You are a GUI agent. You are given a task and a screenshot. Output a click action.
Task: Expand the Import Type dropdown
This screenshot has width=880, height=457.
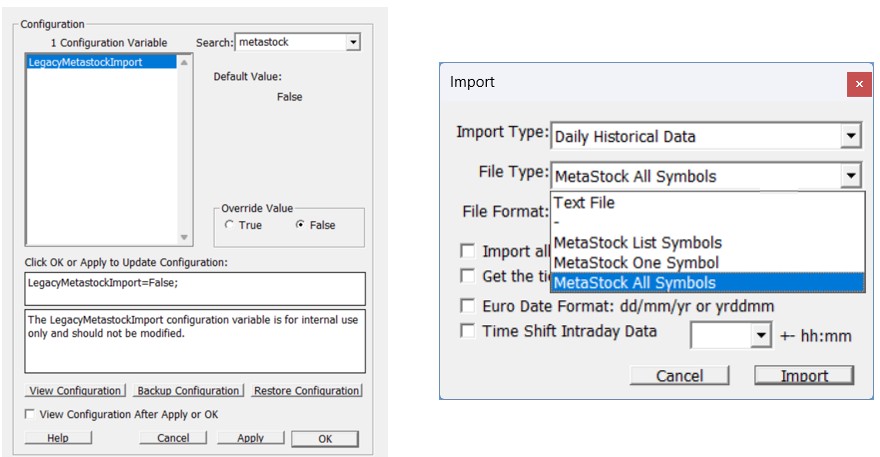(x=850, y=136)
